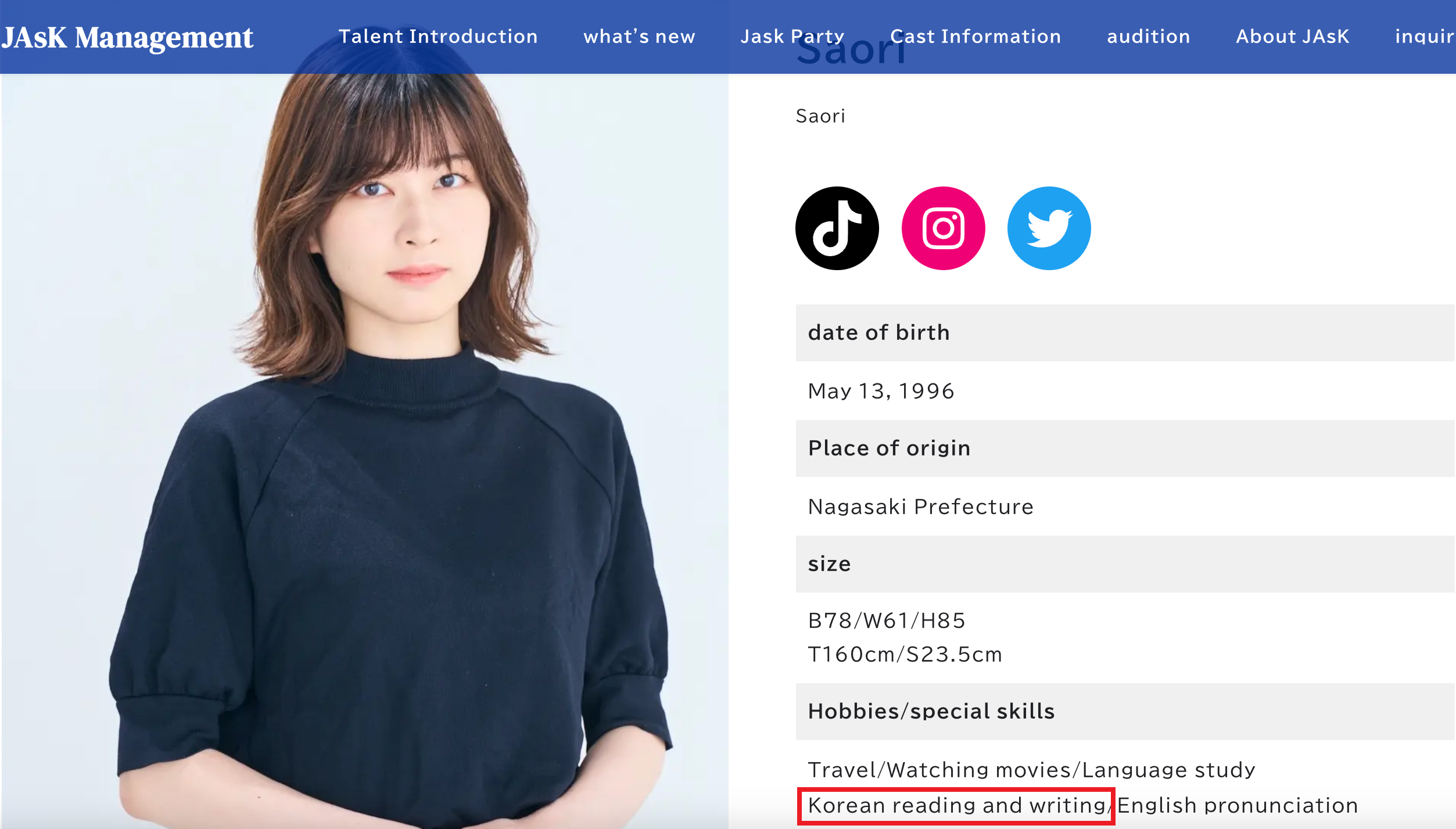Click the Hobbies/special skills header

931,712
